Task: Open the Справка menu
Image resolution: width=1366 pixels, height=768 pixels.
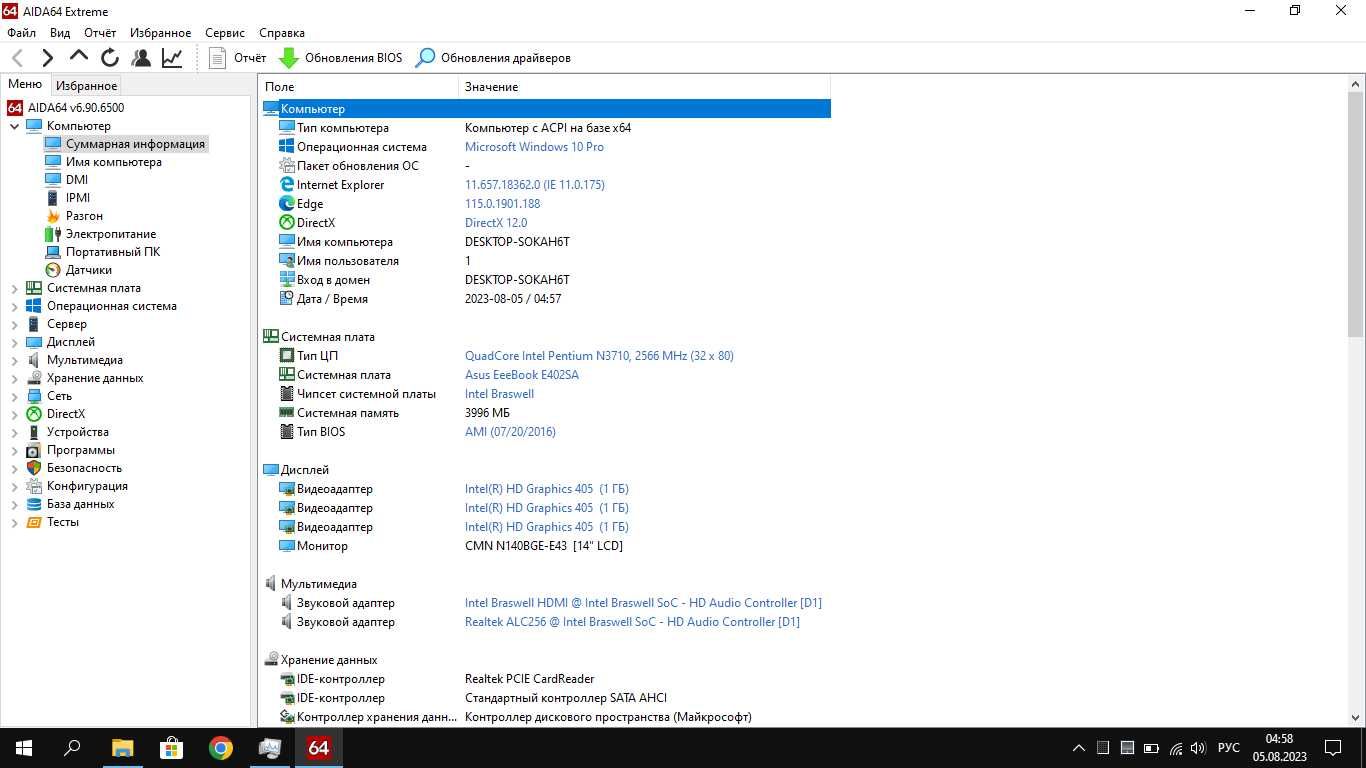Action: pos(282,33)
